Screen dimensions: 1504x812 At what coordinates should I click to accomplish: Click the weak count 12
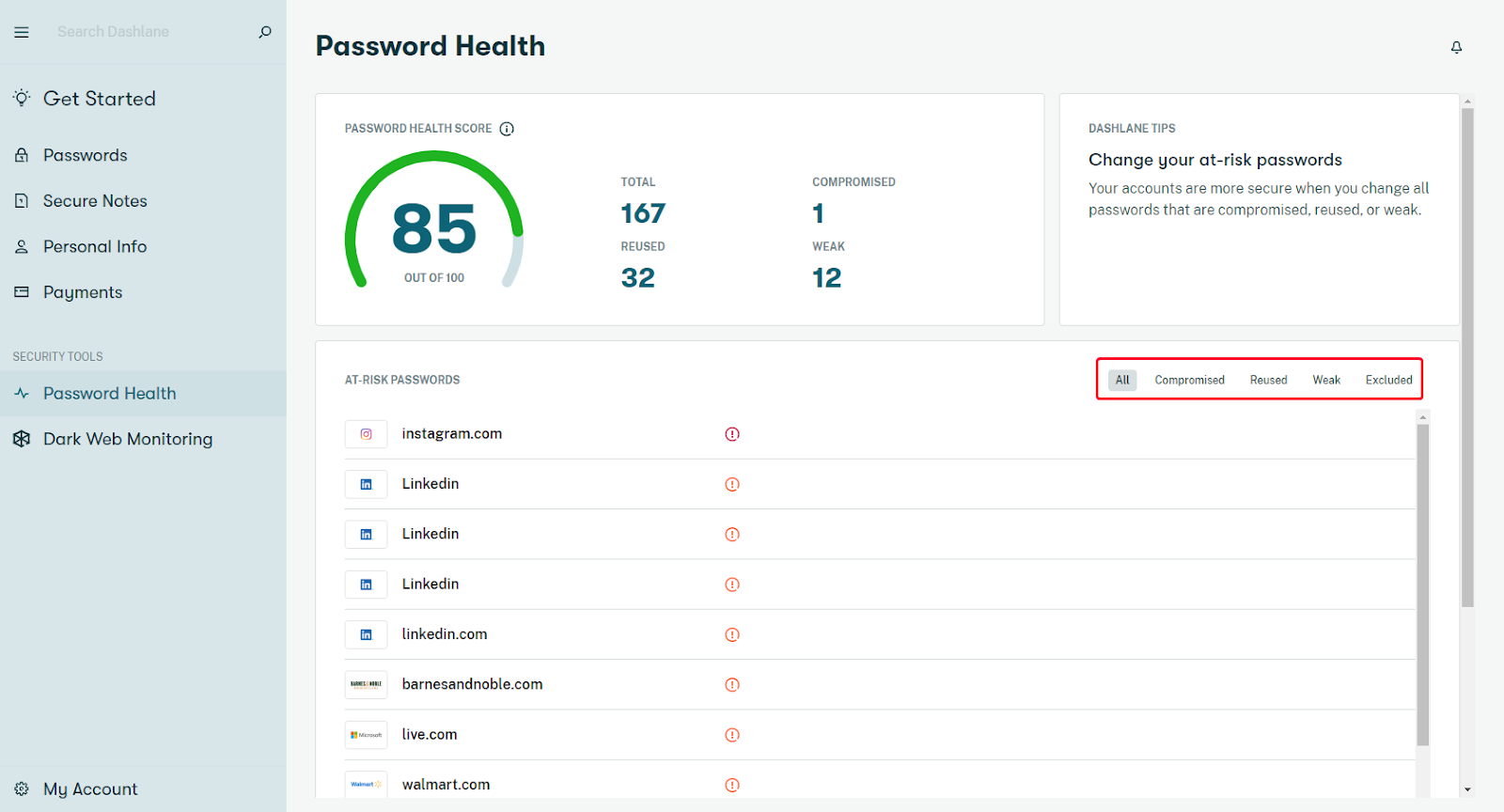pos(826,277)
